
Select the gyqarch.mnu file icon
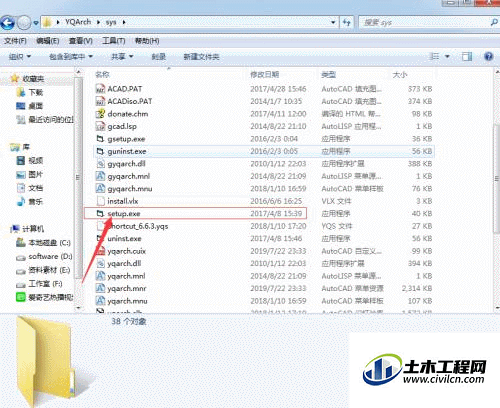click(100, 188)
